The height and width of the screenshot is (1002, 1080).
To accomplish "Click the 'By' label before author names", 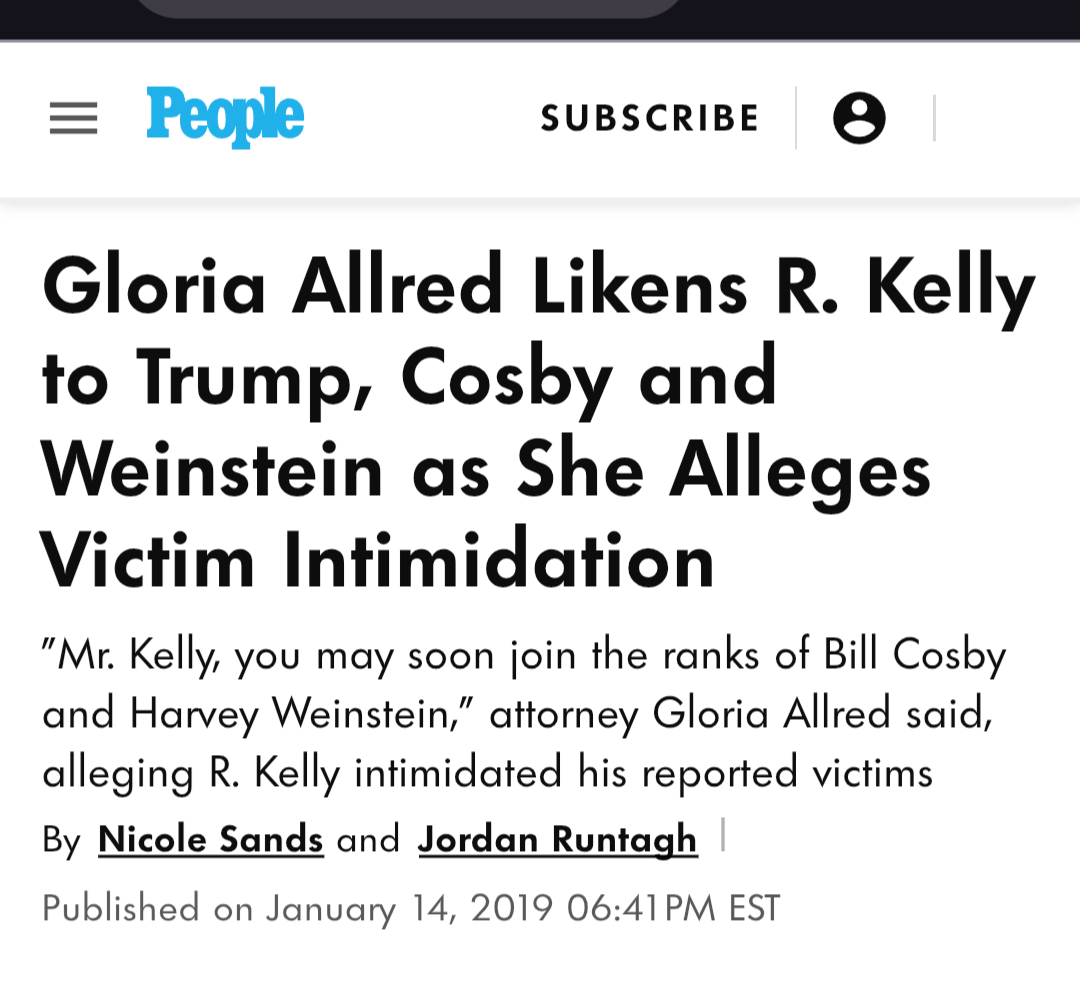I will [x=61, y=840].
